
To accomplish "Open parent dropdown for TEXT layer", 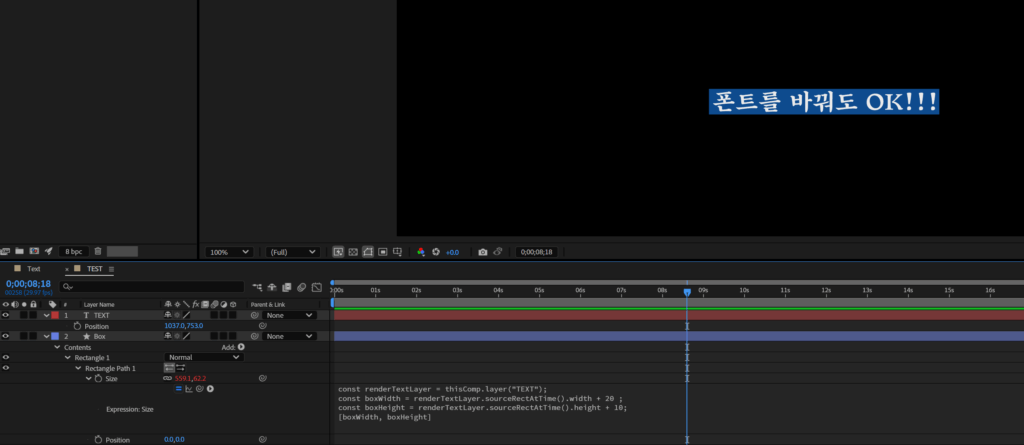I will click(289, 316).
